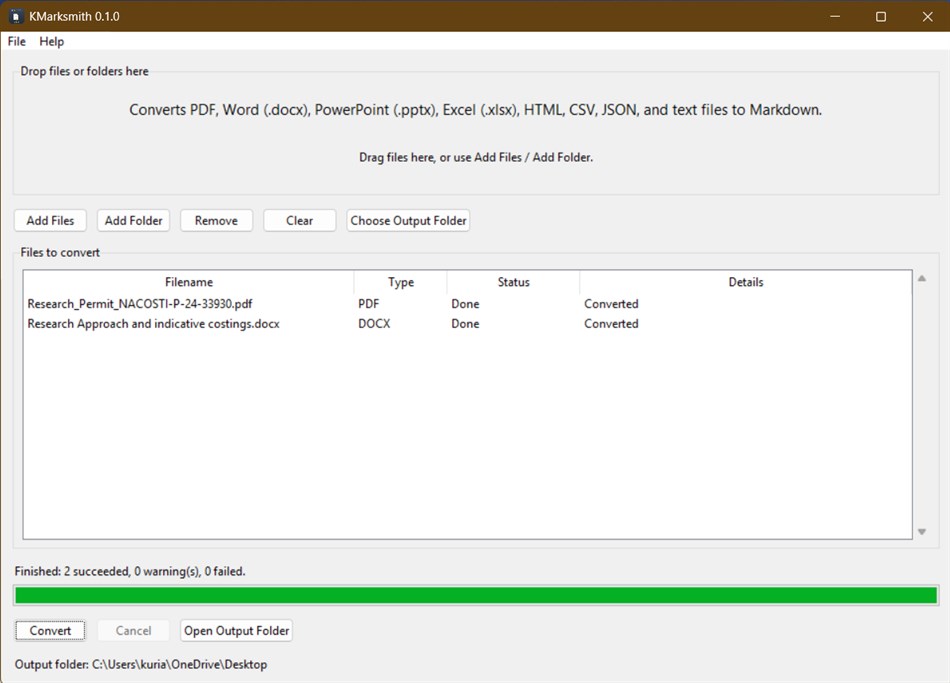The image size is (950, 683).
Task: Select Research Approach and indicative costings.docx row
Action: (467, 324)
